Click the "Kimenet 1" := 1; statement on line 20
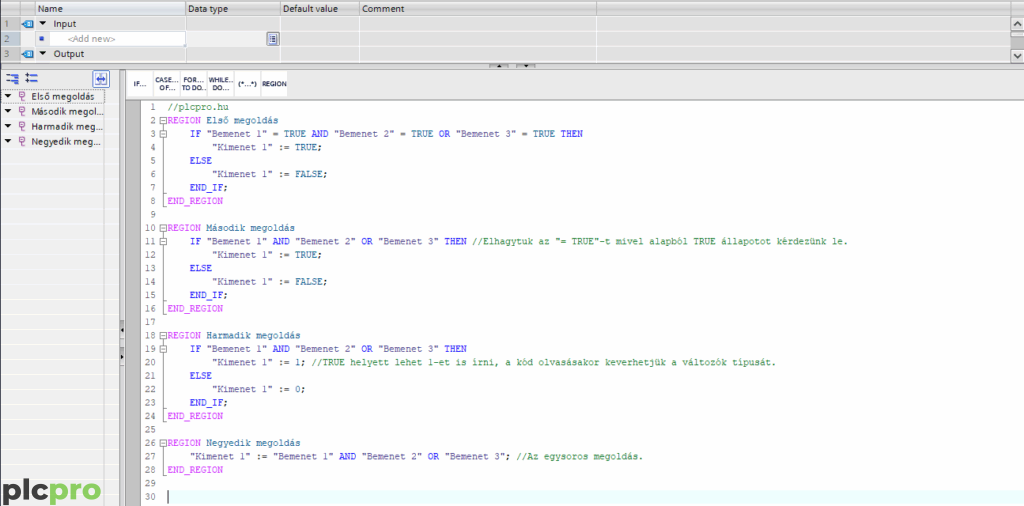Image resolution: width=1024 pixels, height=506 pixels. (x=259, y=362)
